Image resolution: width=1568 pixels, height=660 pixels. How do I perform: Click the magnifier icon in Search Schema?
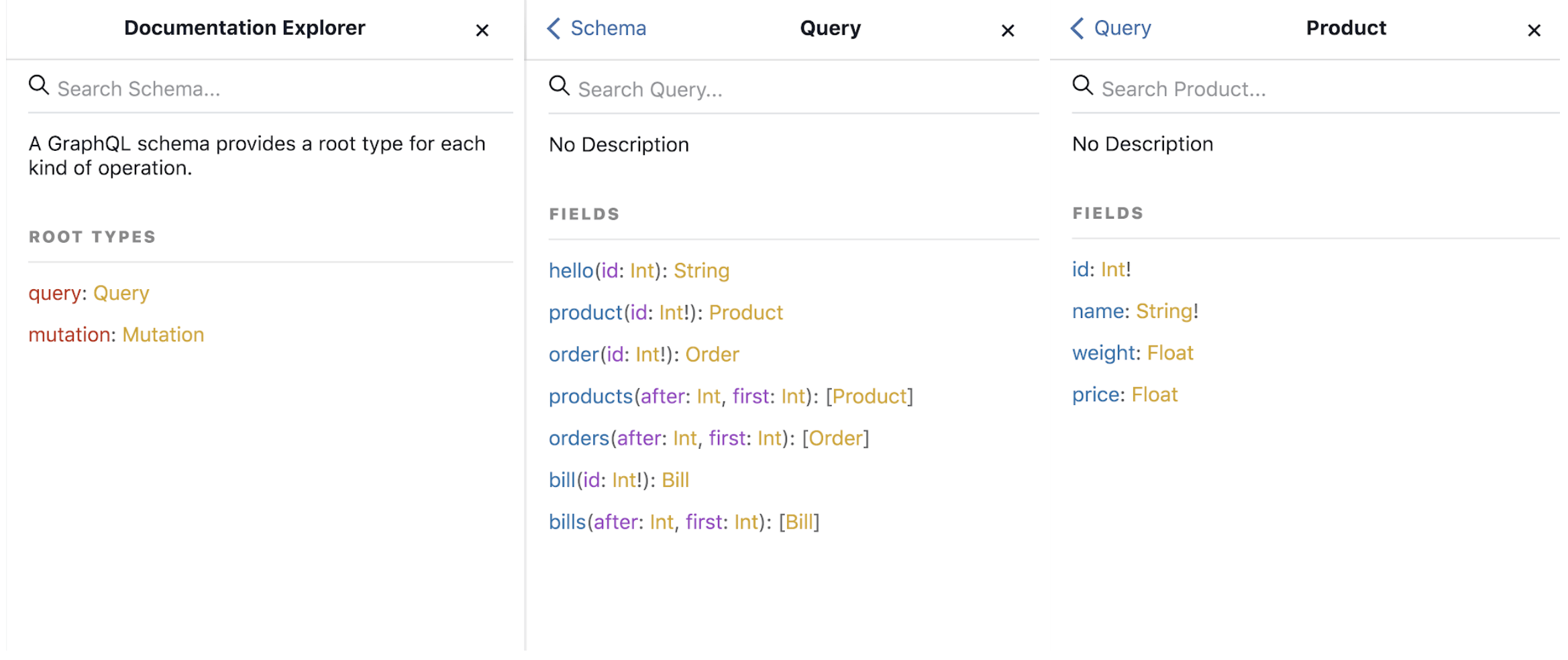39,86
